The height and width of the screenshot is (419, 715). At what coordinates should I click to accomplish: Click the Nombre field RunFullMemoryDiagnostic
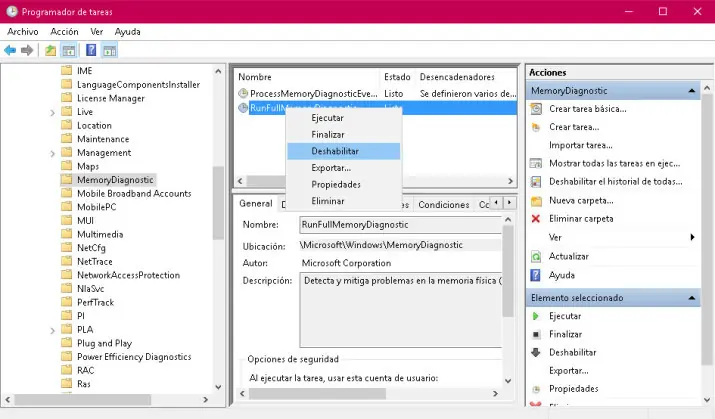pos(400,225)
